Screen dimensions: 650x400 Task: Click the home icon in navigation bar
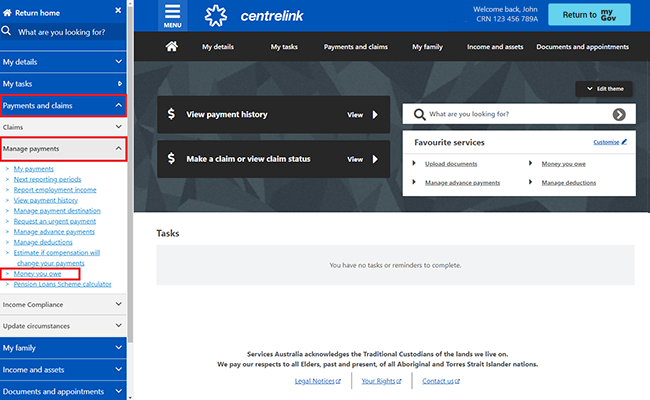(172, 47)
